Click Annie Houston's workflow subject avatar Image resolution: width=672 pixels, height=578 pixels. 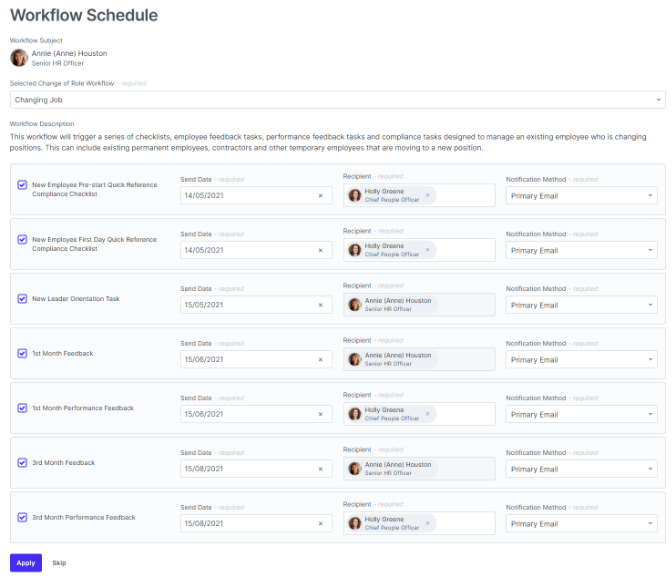(x=19, y=58)
